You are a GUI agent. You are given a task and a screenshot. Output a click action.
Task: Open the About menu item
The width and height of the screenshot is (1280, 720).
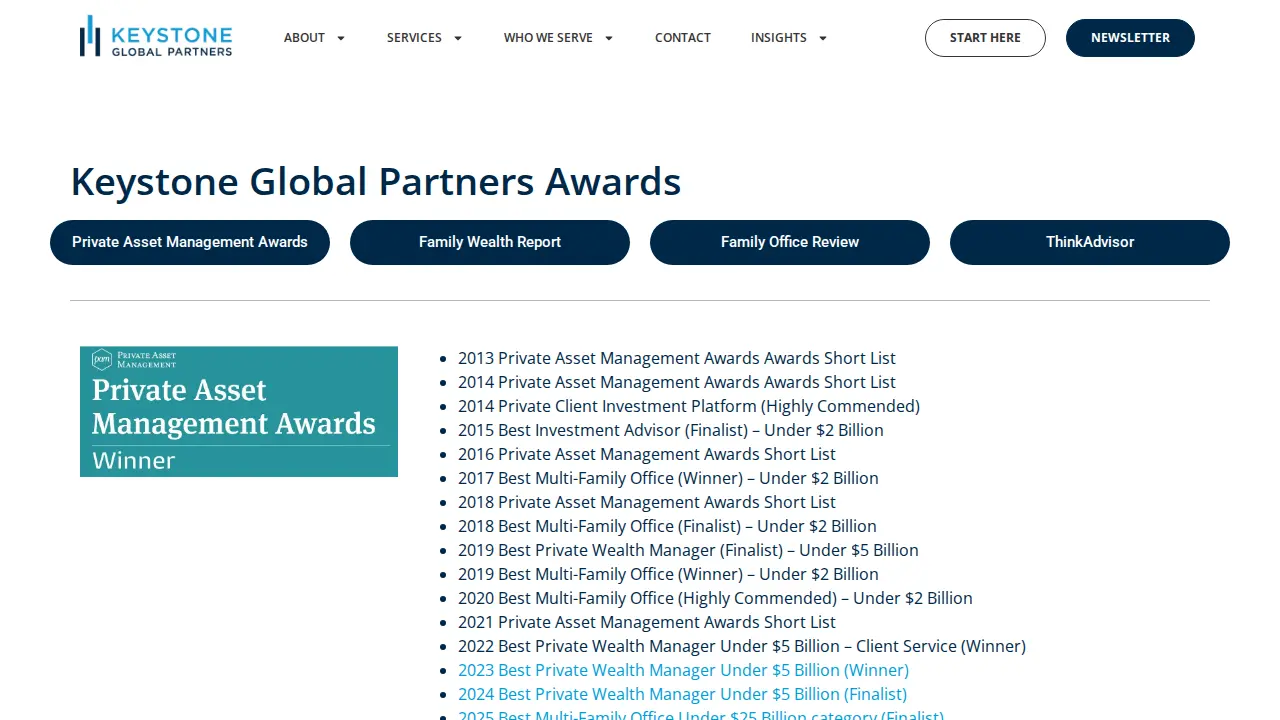(x=304, y=38)
